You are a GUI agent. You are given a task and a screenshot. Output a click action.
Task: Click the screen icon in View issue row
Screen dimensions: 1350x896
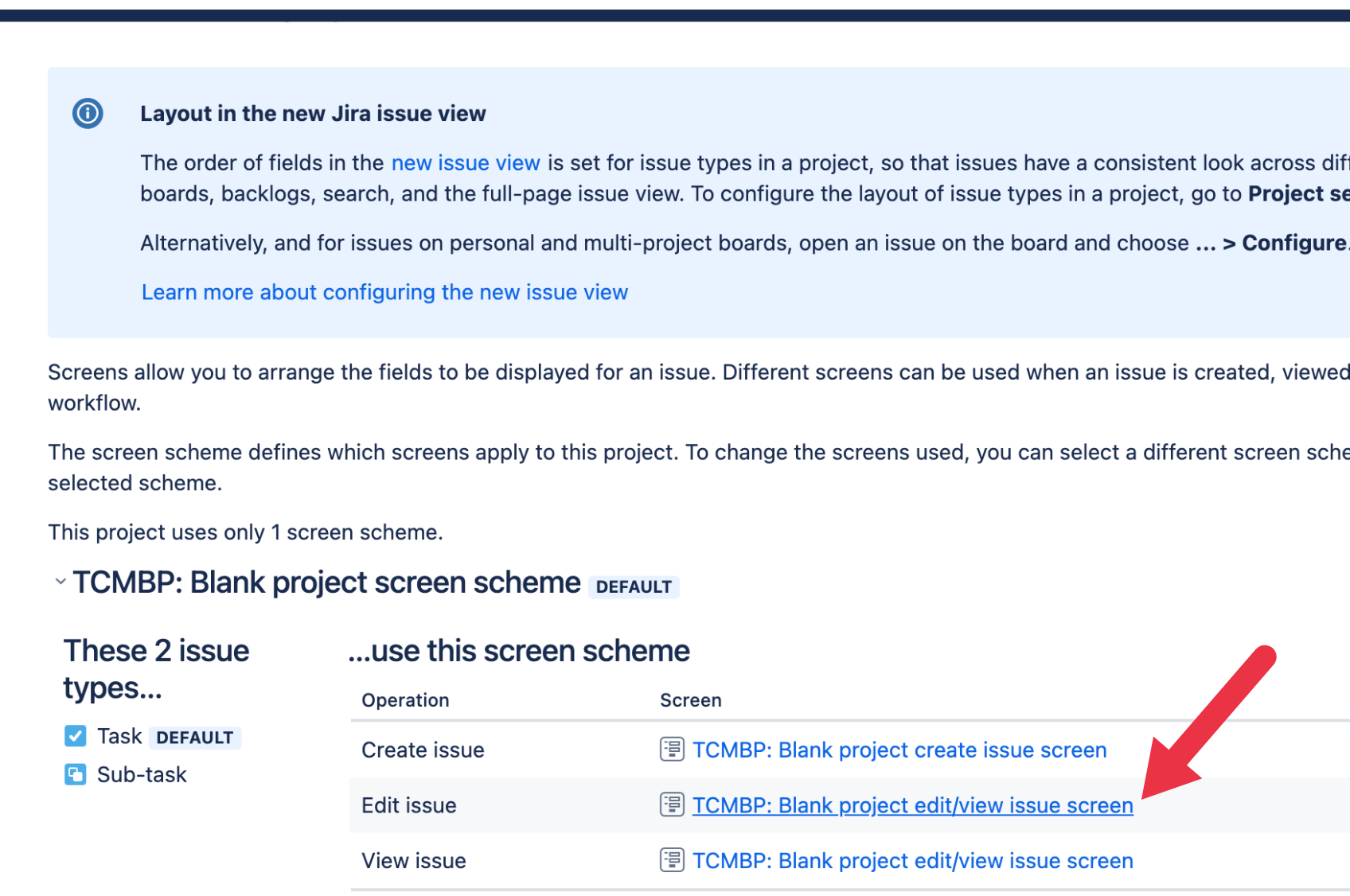[x=672, y=860]
